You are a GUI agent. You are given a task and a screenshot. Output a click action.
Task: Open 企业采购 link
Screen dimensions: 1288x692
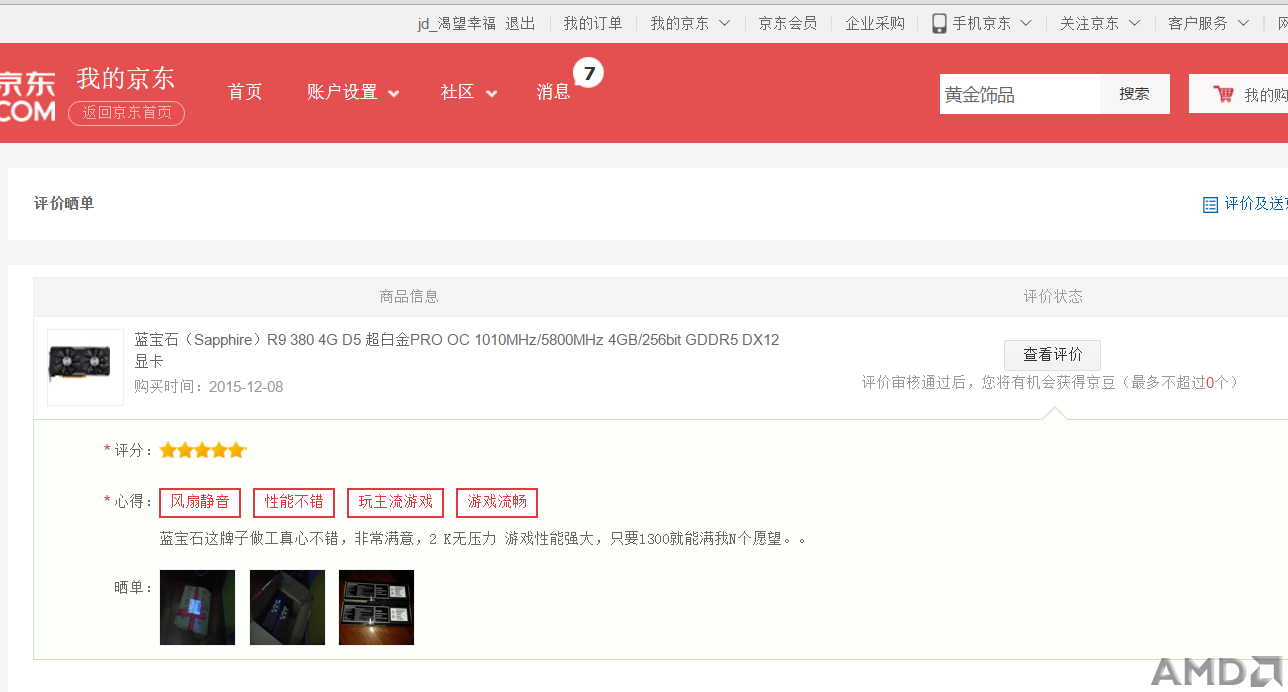coord(875,23)
